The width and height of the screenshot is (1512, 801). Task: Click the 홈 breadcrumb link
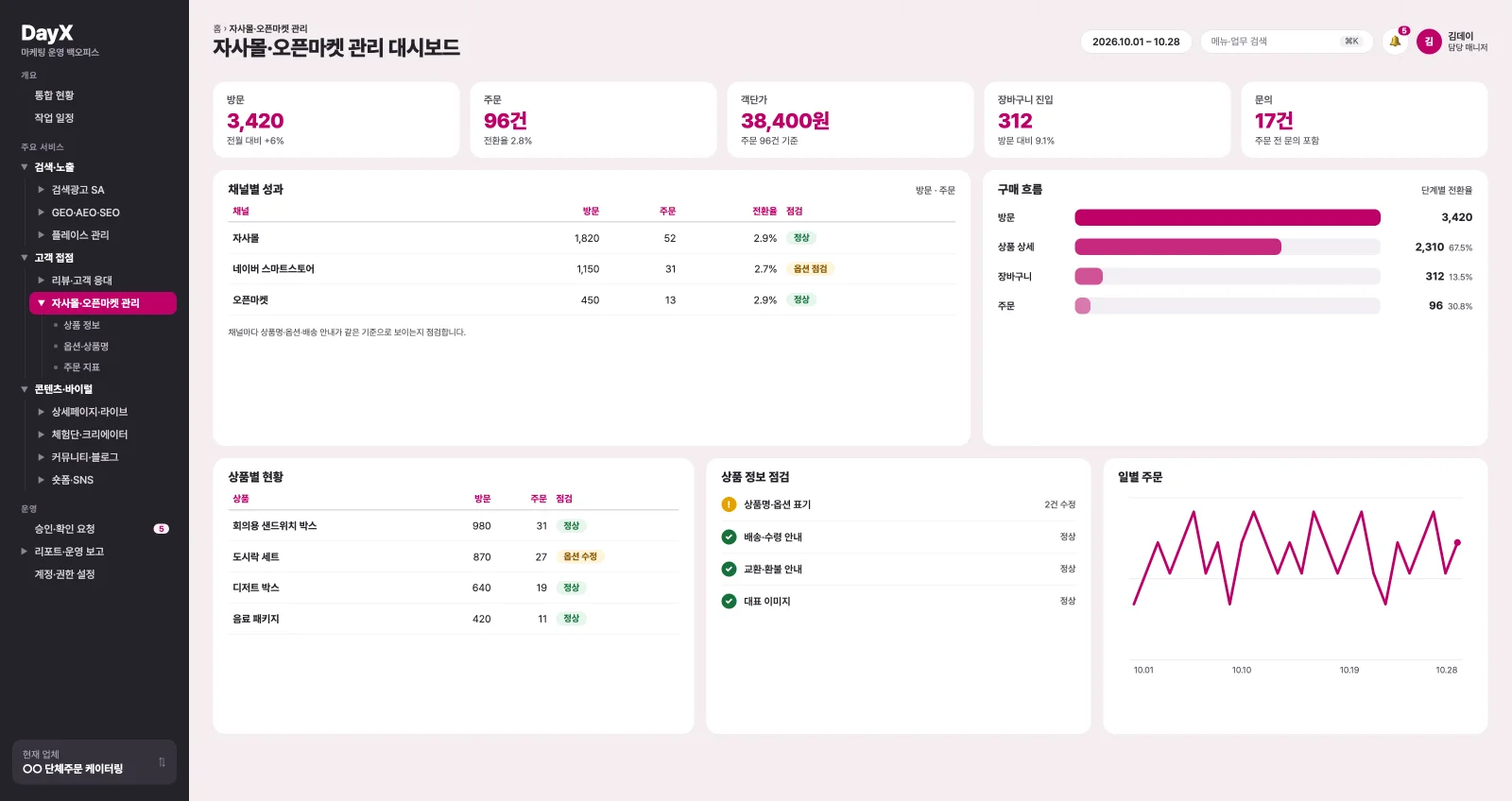point(216,29)
